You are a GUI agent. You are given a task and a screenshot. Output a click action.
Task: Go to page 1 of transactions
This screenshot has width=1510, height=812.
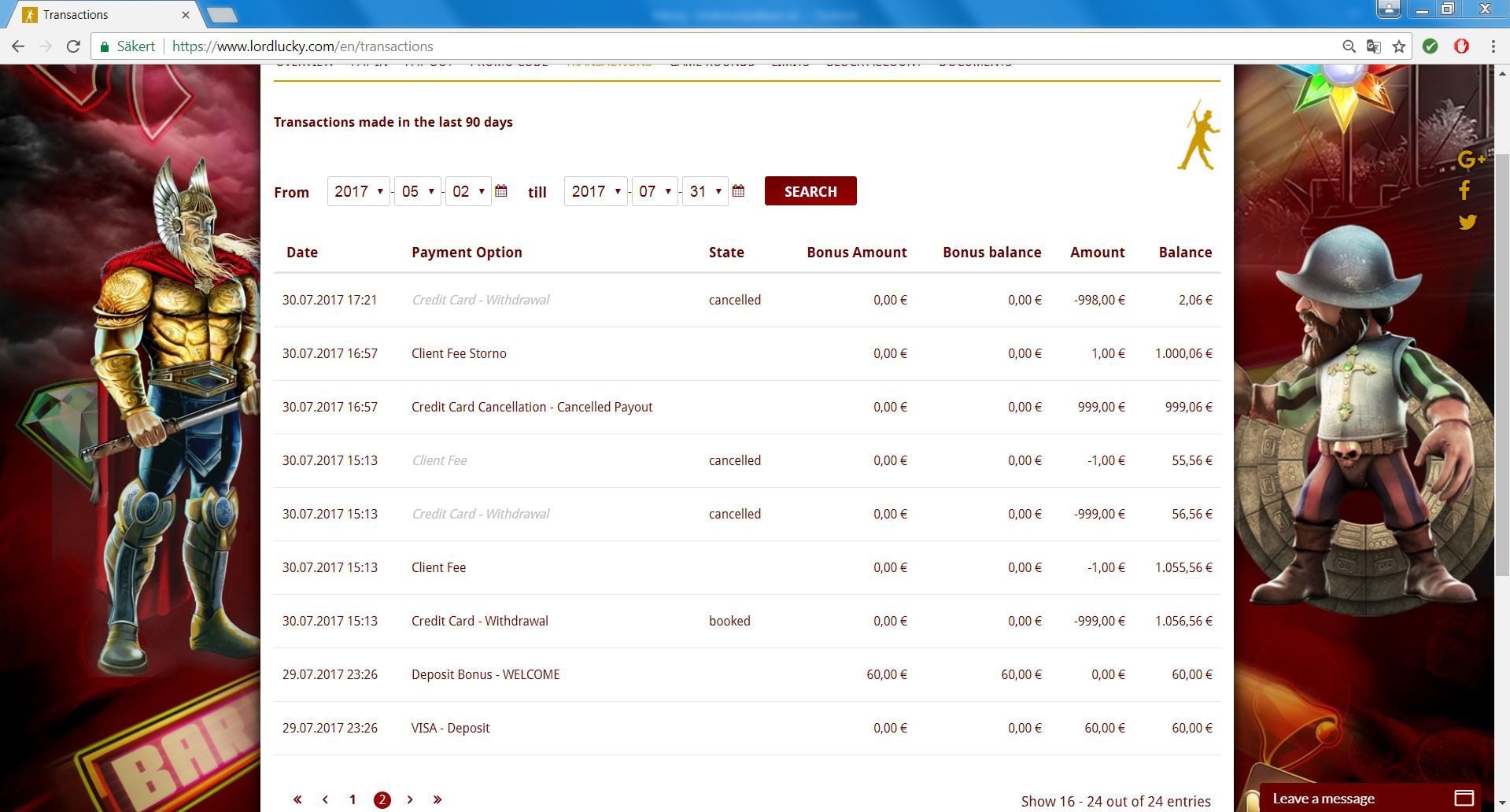353,799
